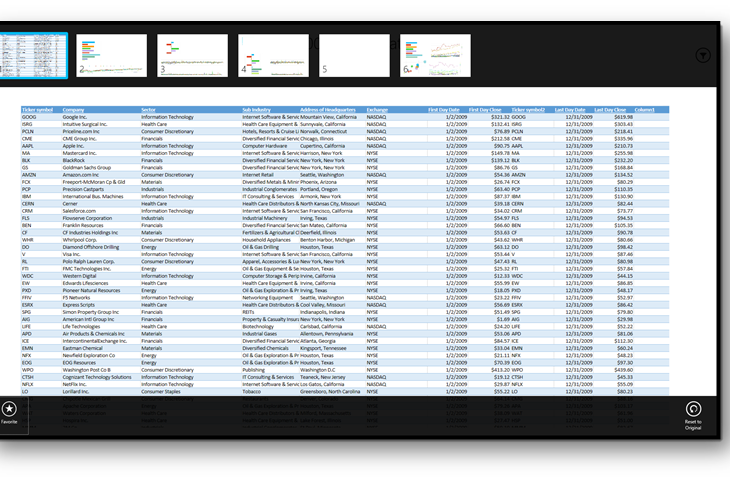Click the Company column header

[x=74, y=110]
